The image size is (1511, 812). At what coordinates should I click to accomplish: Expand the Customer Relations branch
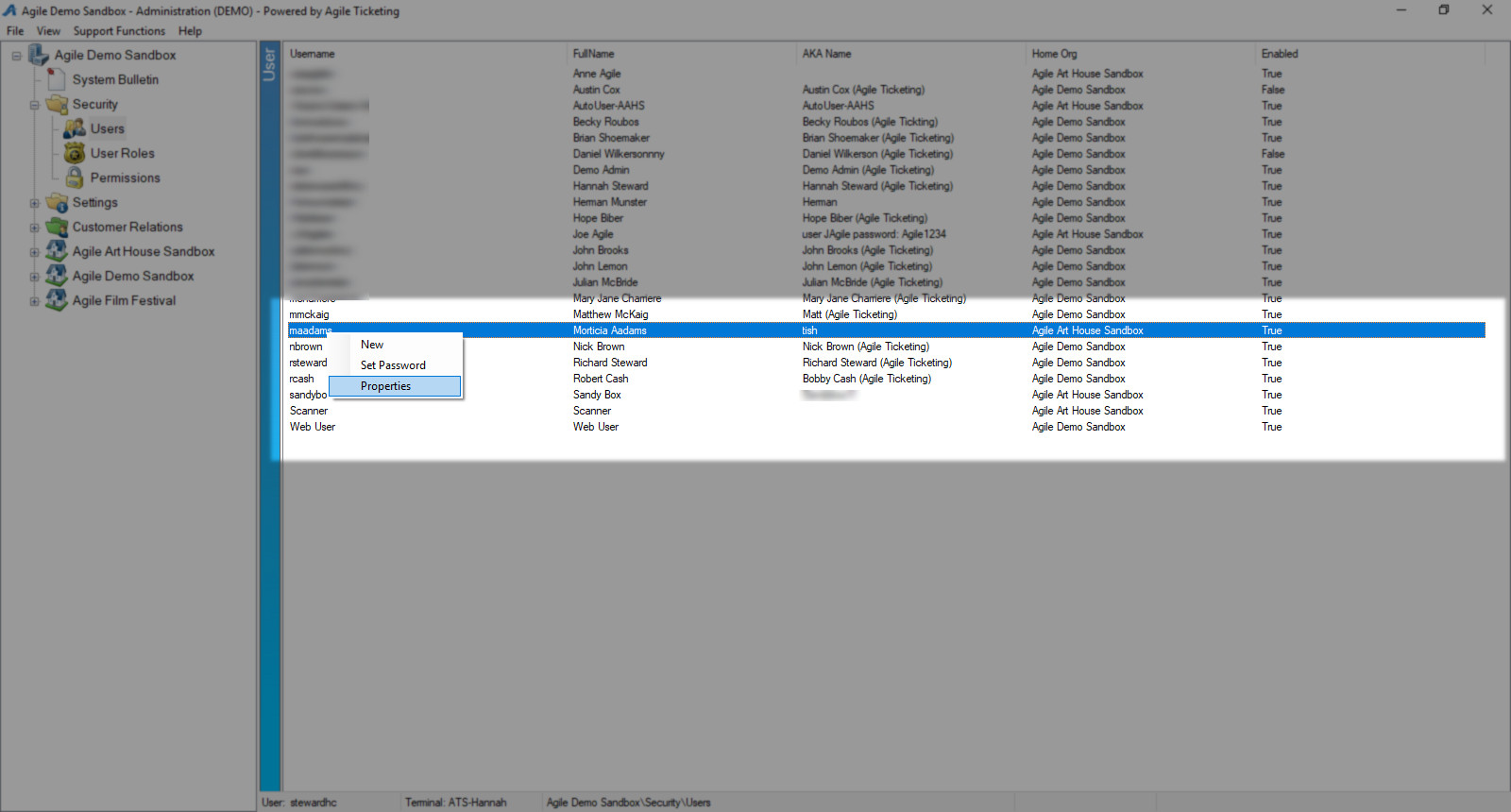[34, 228]
